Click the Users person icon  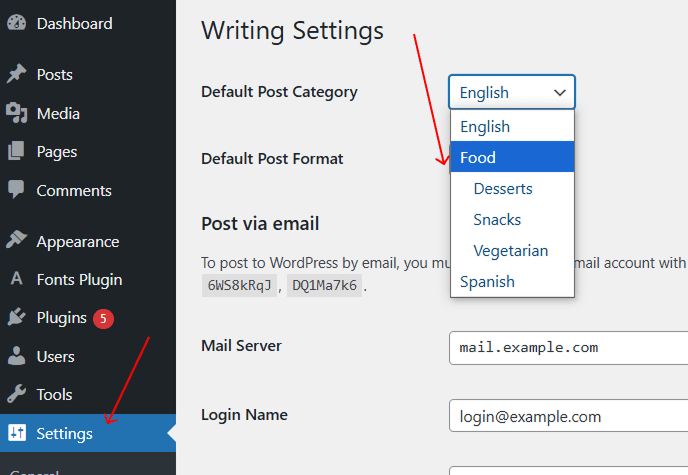16,356
